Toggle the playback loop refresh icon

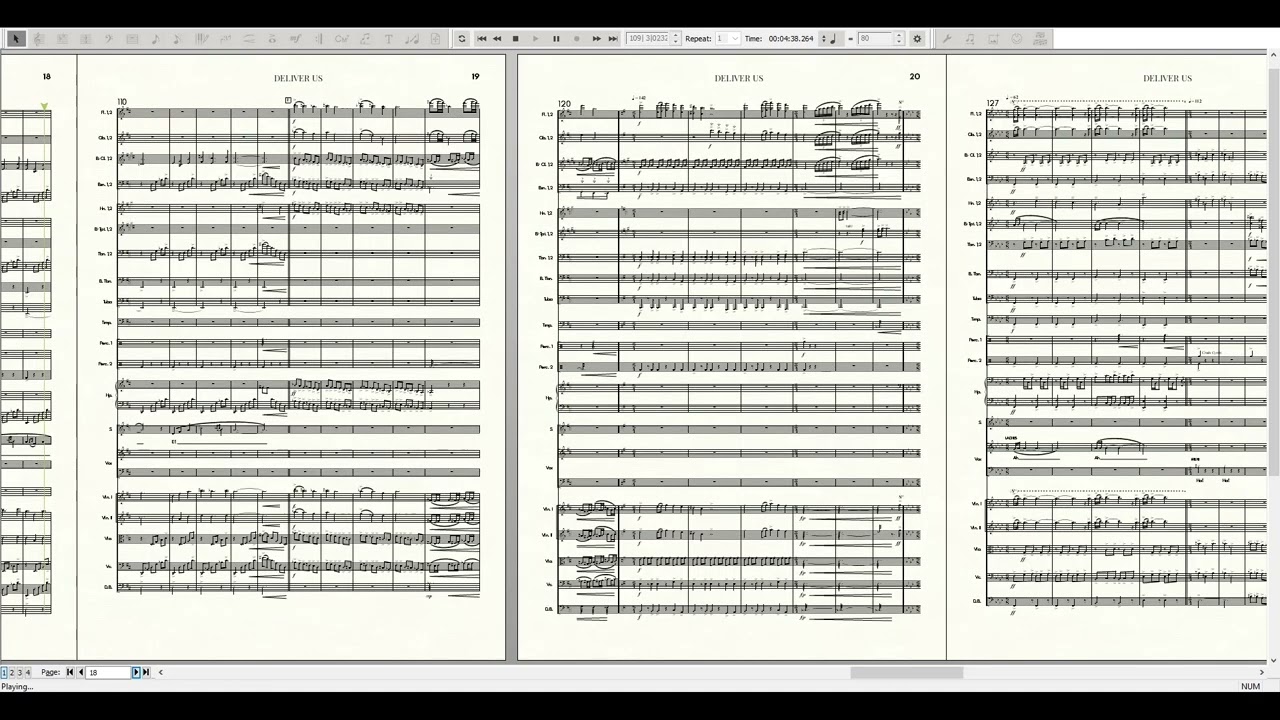click(x=462, y=39)
